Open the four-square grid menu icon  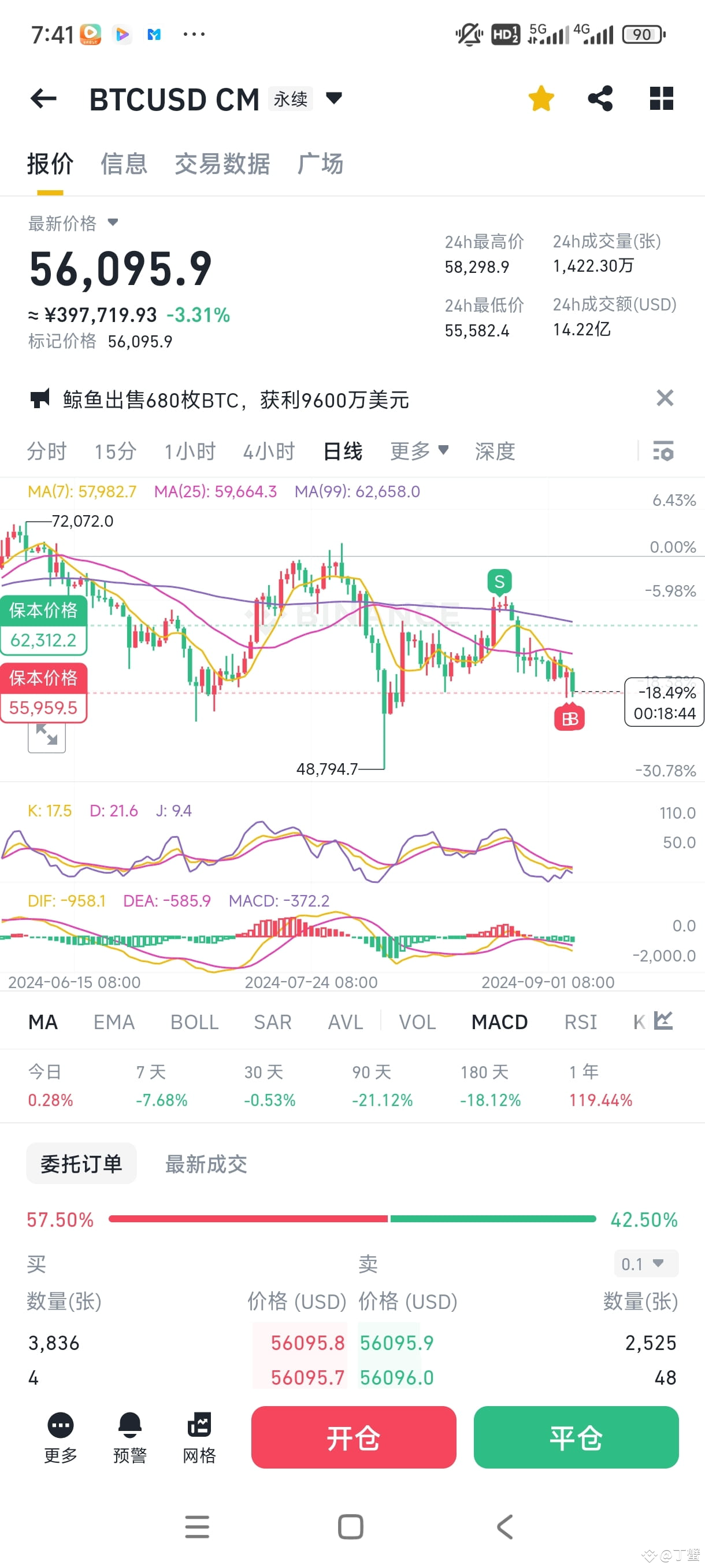(661, 98)
